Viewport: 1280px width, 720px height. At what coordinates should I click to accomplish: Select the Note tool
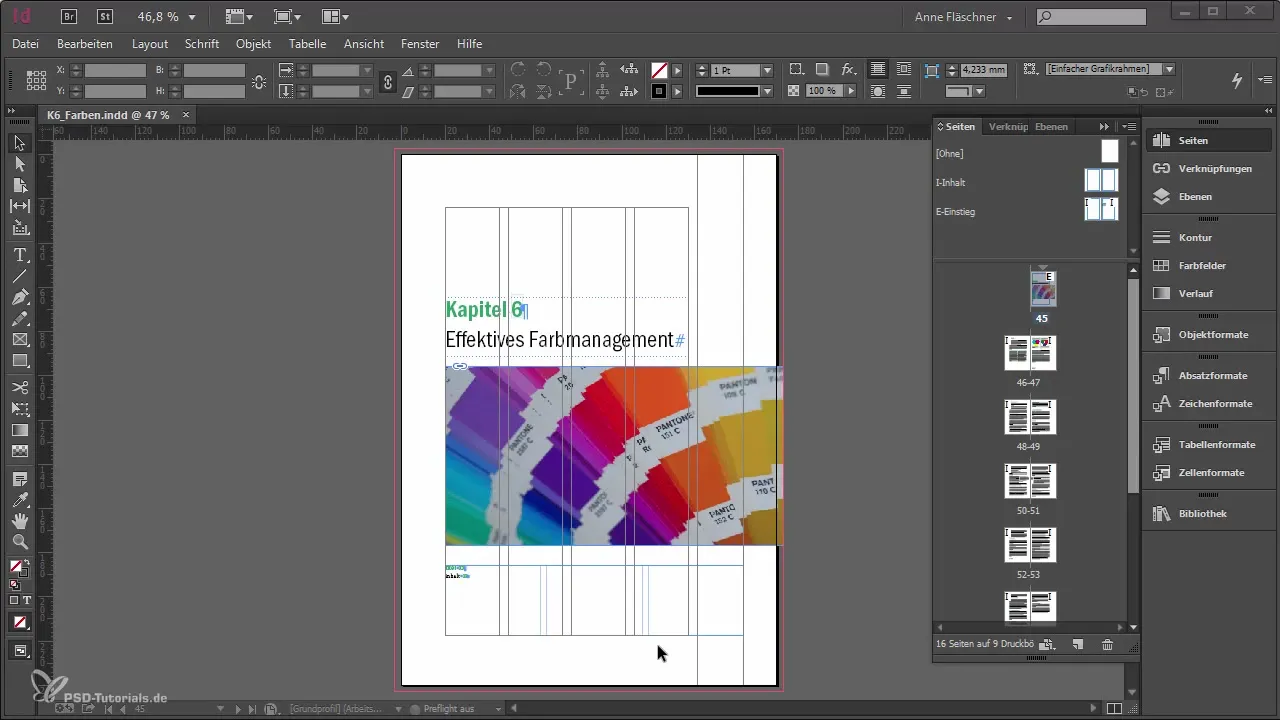(20, 479)
